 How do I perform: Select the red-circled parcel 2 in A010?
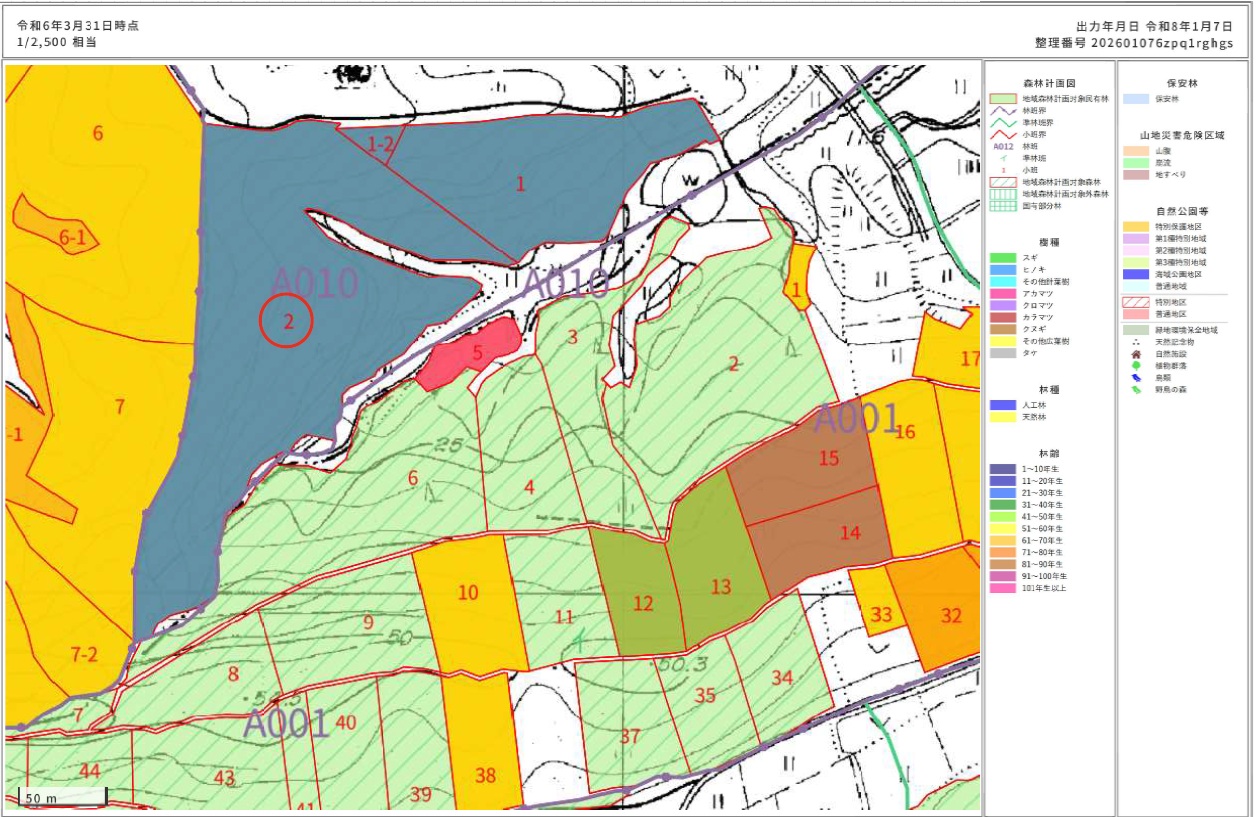[x=287, y=321]
